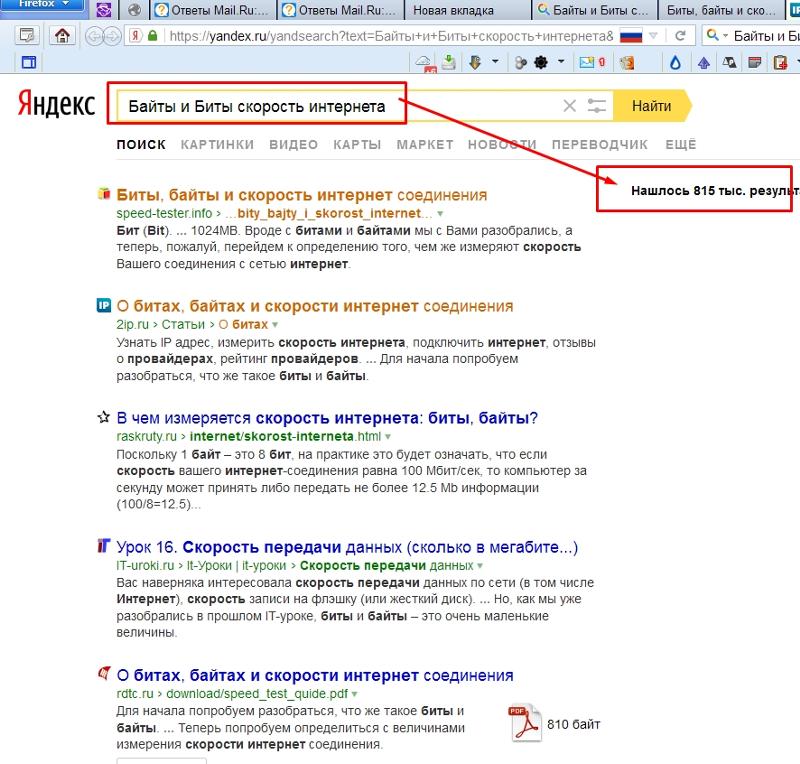Go to the home page button
800x764 pixels.
62,36
